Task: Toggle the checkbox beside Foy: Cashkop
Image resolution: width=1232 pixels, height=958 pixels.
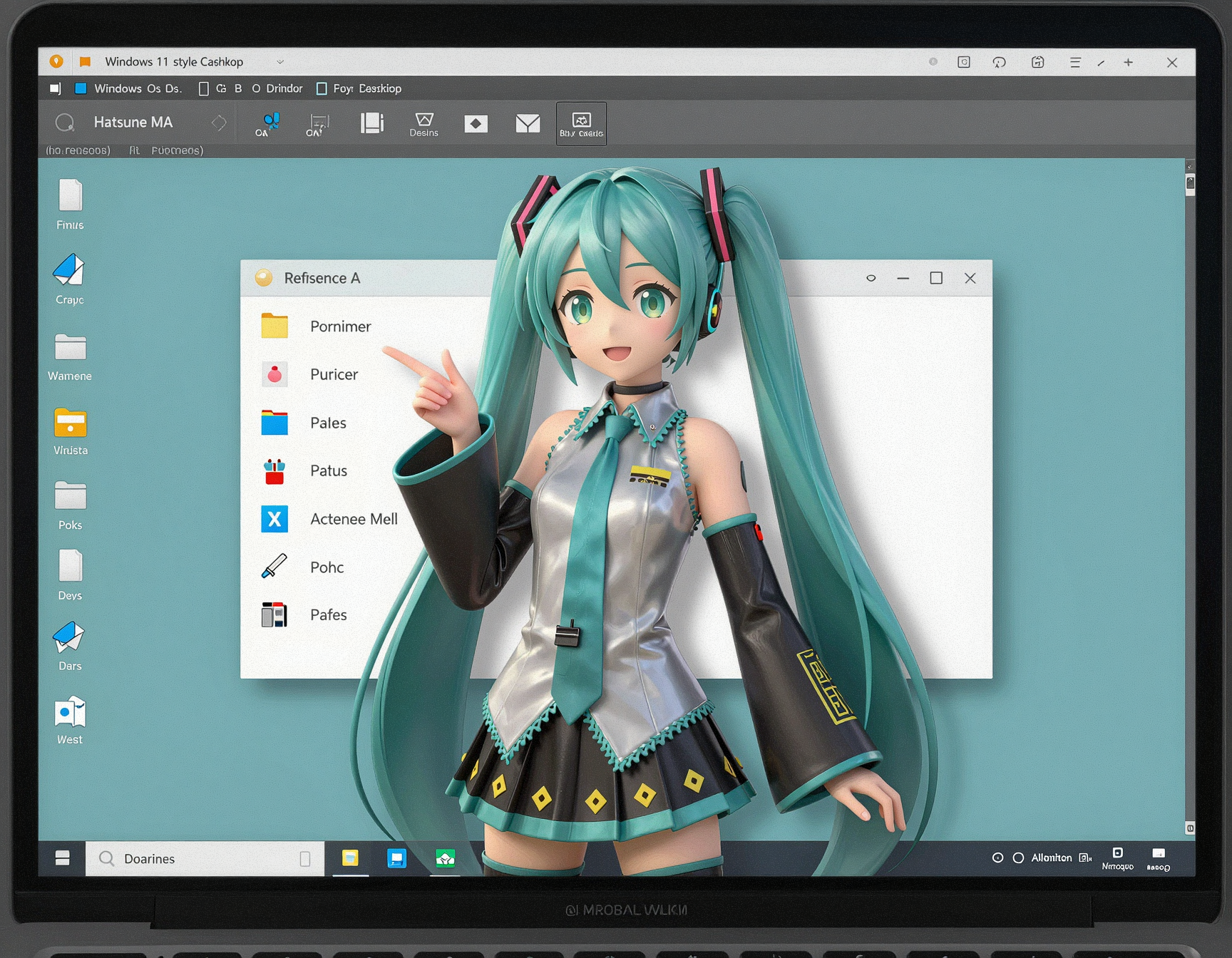Action: pyautogui.click(x=322, y=88)
